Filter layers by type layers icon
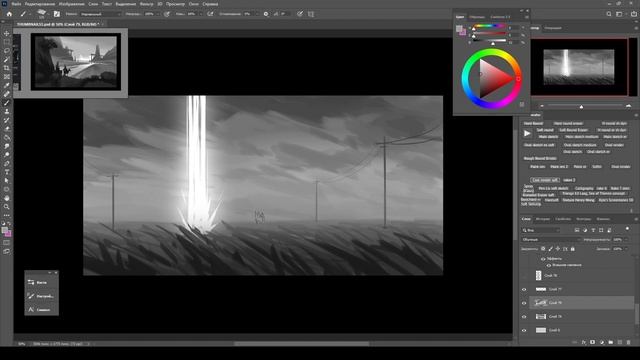640x360 pixels. [593, 230]
